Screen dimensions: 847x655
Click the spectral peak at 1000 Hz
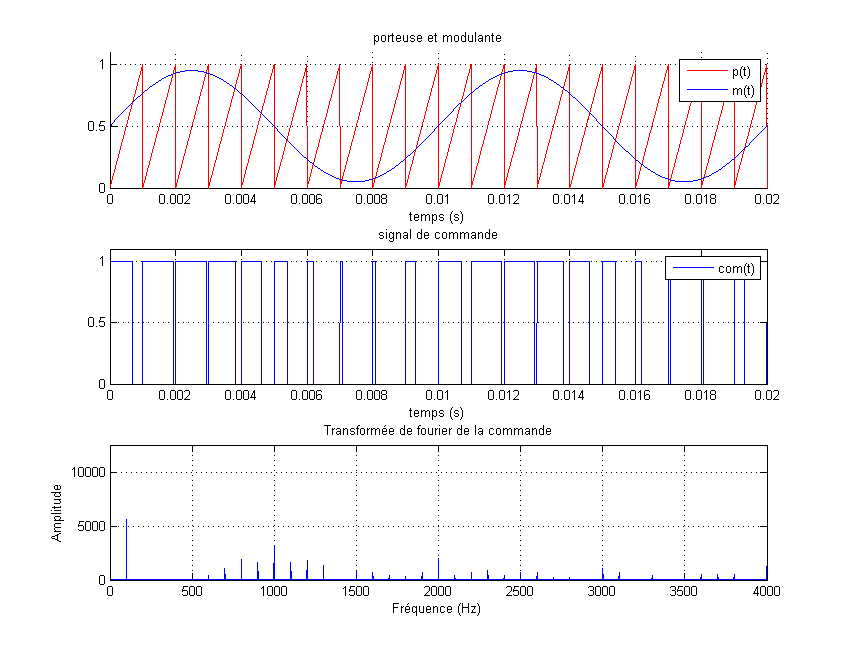[274, 562]
